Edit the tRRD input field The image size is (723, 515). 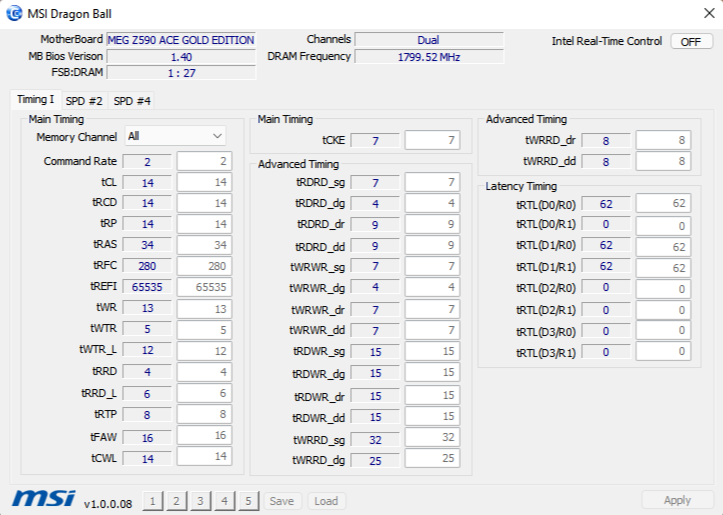pyautogui.click(x=204, y=372)
